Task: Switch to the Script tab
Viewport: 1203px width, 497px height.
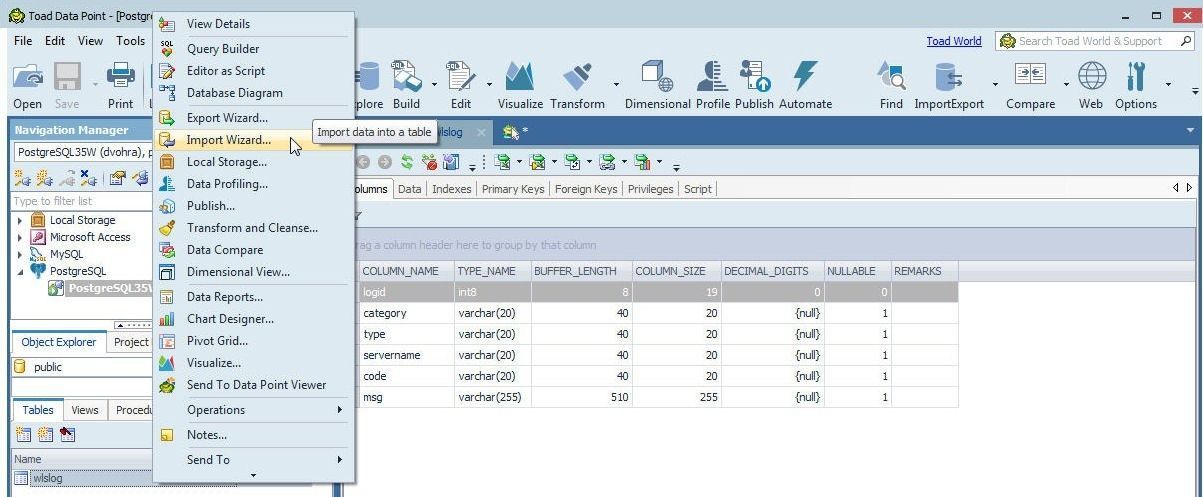Action: coord(697,189)
